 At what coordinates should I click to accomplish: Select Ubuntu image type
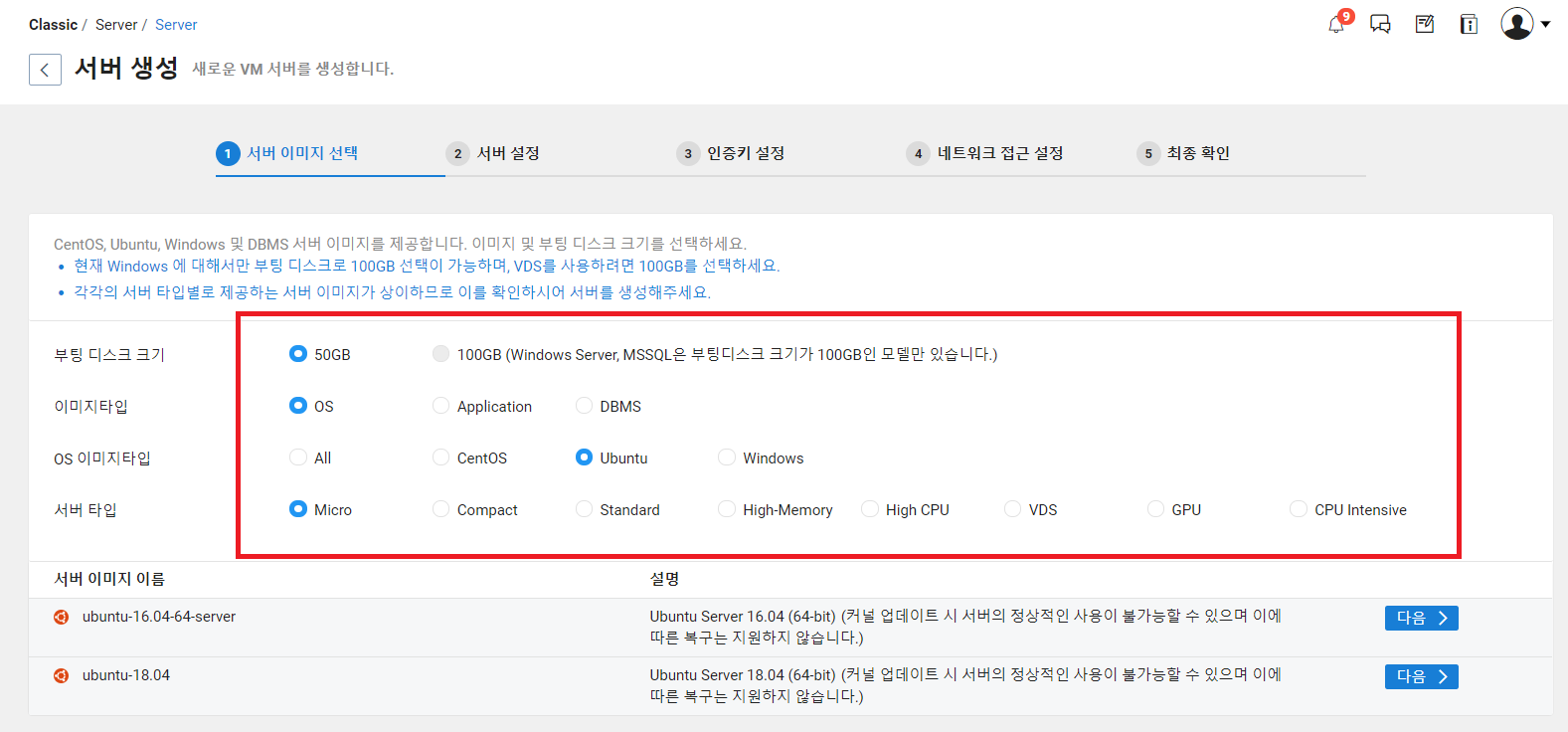pyautogui.click(x=584, y=457)
